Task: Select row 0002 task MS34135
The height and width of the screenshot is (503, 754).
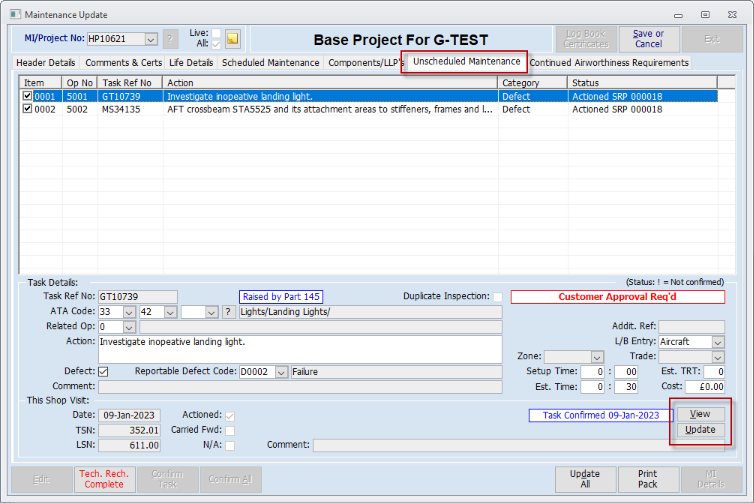Action: pyautogui.click(x=126, y=110)
